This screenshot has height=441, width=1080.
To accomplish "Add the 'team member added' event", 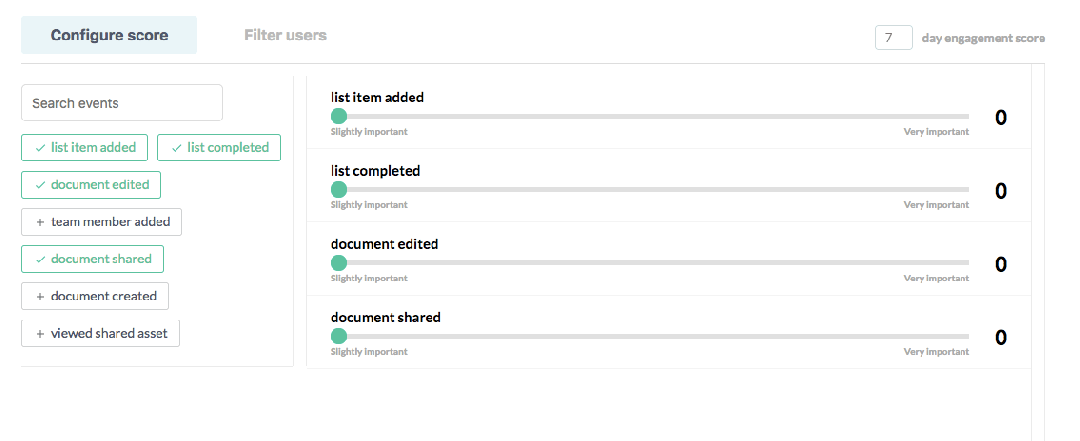I will pos(101,222).
